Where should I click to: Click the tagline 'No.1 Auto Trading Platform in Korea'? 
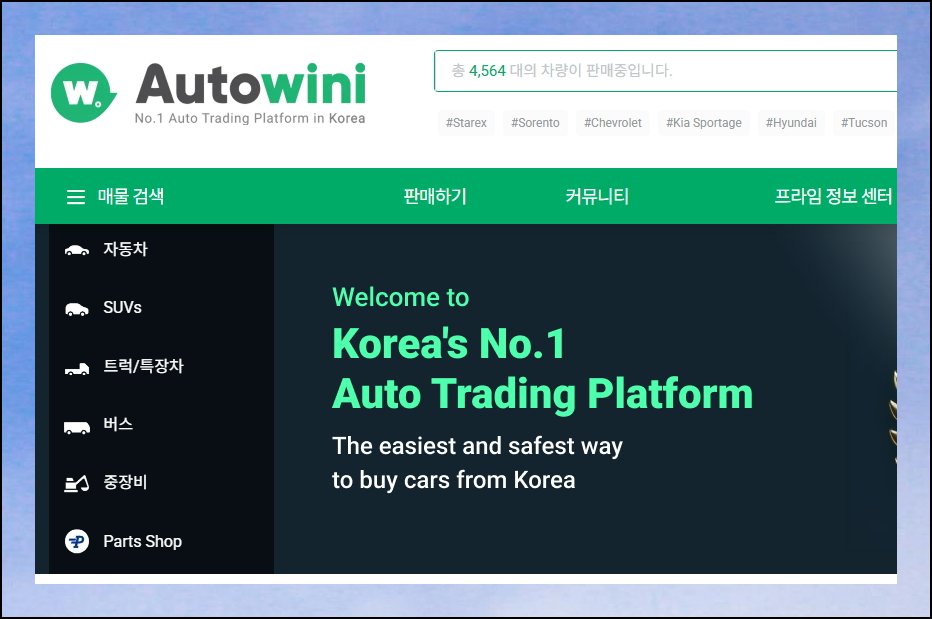(250, 118)
